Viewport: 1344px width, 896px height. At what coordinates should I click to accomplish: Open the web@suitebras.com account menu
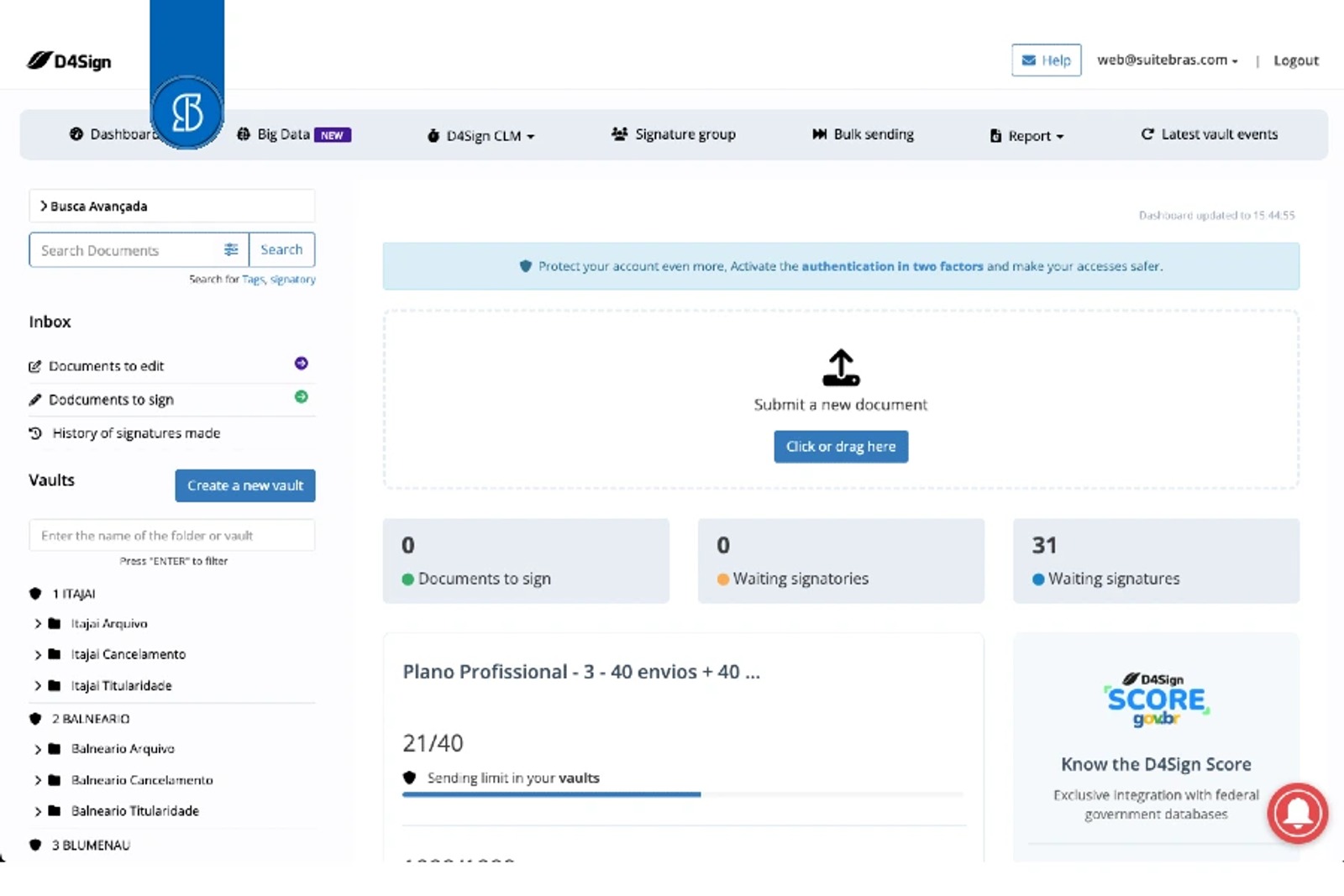pos(1168,60)
